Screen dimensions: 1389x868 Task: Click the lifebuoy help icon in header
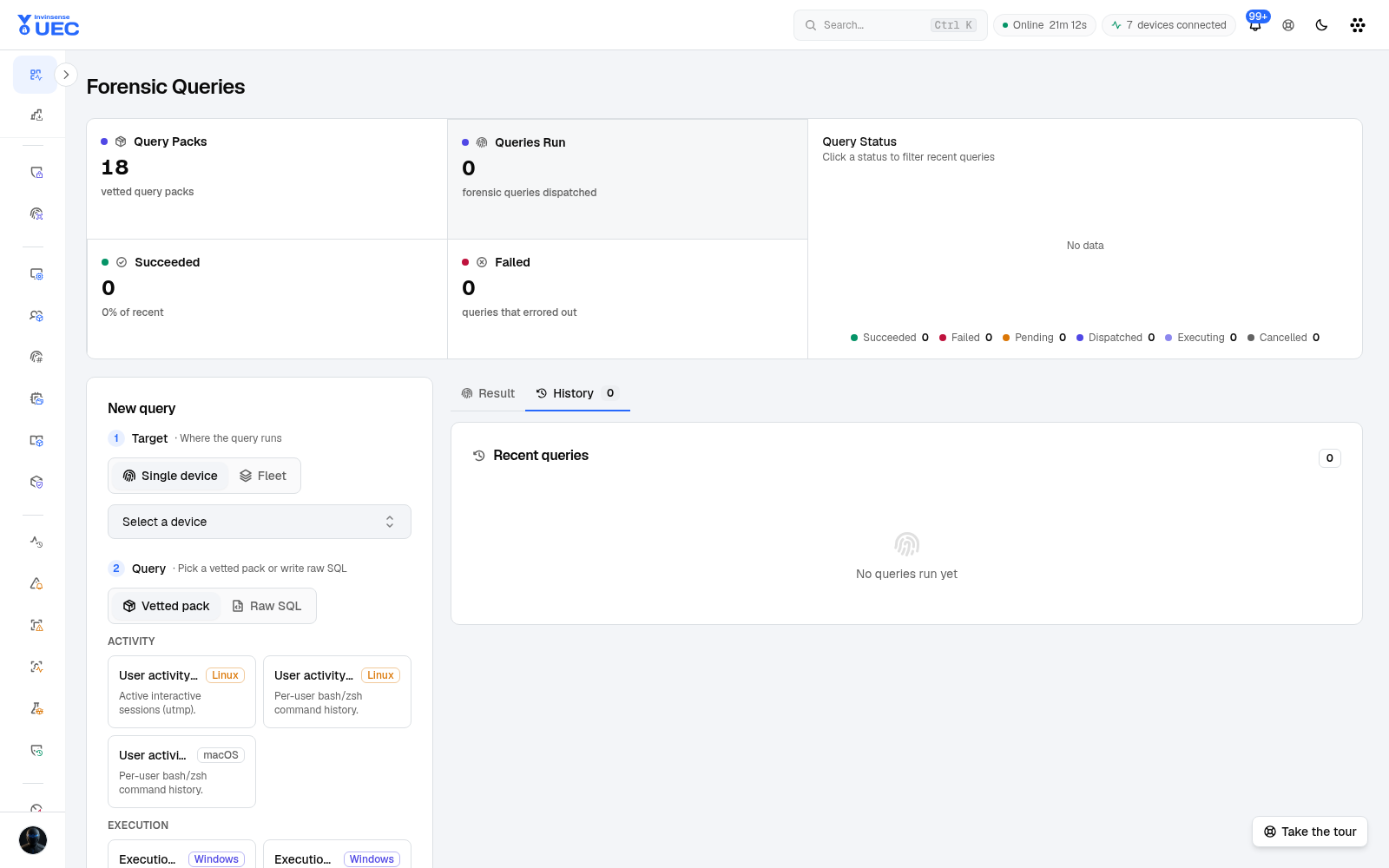click(1288, 25)
